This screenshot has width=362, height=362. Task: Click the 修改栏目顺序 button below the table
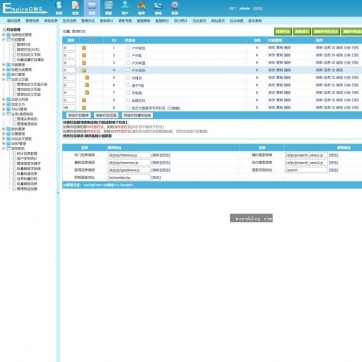pos(78,115)
